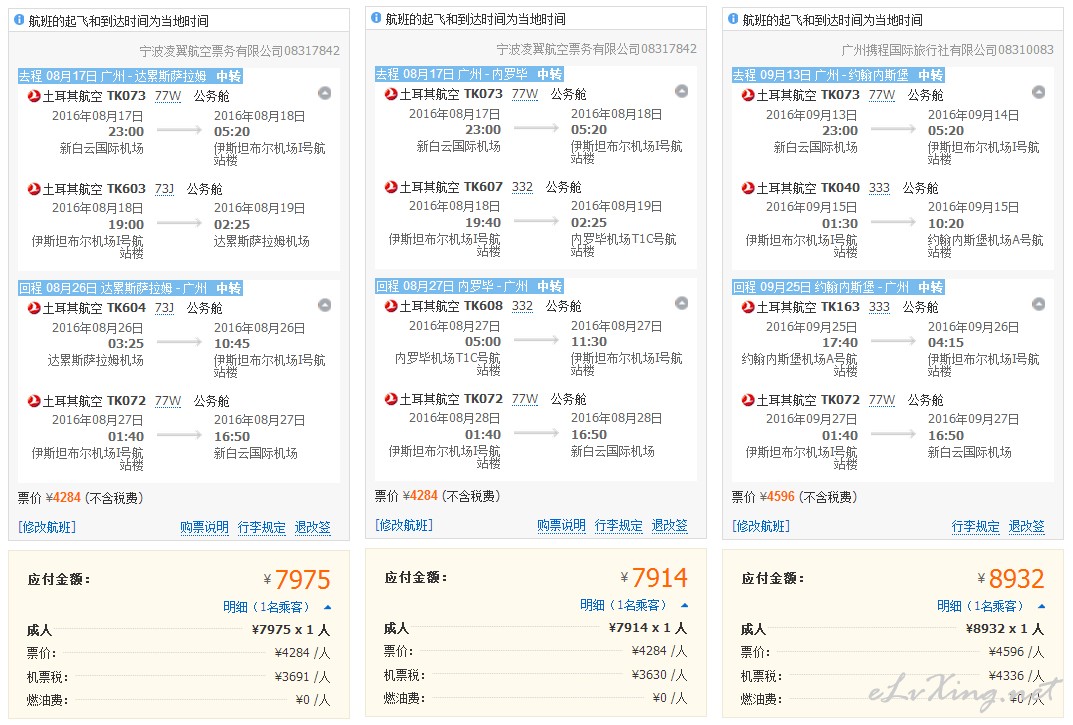Click aircraft code 332 next to TK608
Image resolution: width=1073 pixels, height=725 pixels.
(522, 306)
